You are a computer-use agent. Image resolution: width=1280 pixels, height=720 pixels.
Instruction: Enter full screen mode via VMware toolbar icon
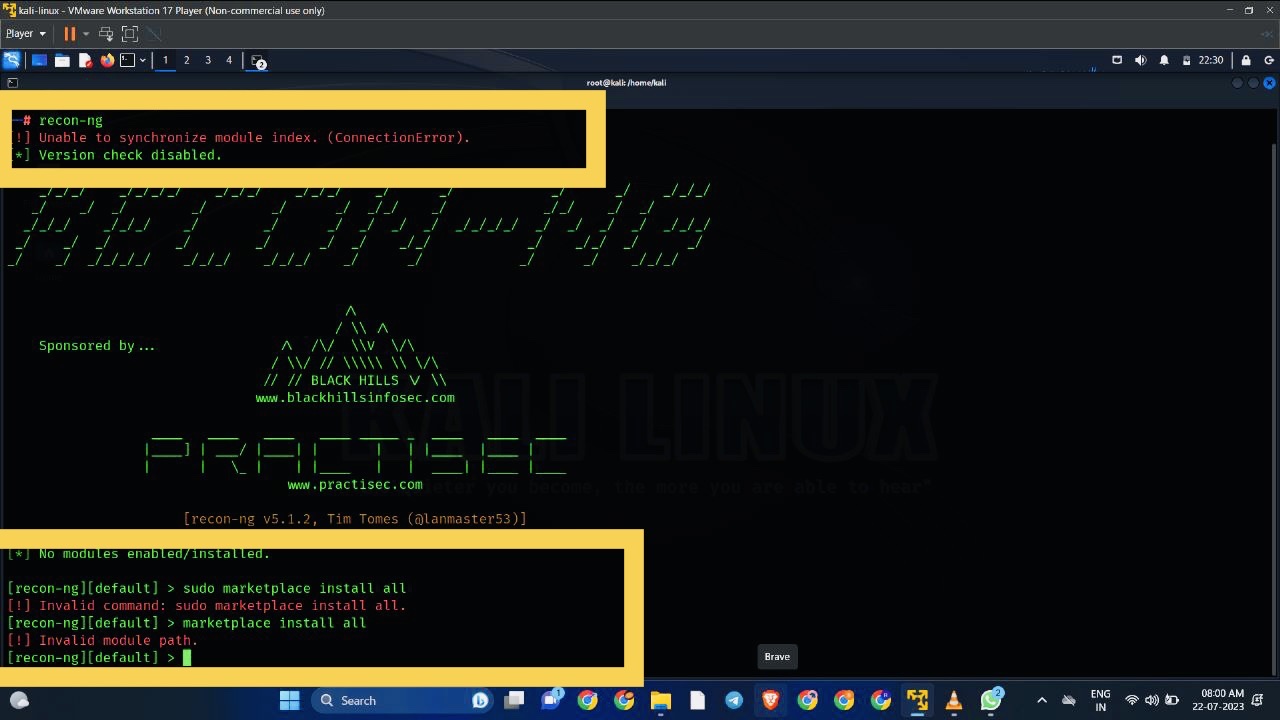click(129, 34)
